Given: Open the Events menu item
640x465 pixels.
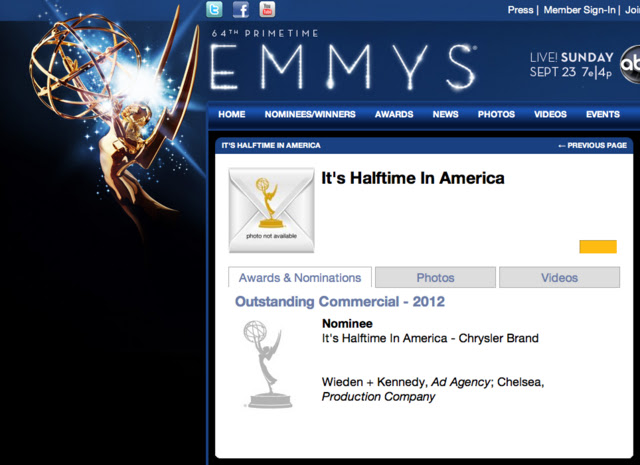Looking at the screenshot, I should (x=603, y=114).
